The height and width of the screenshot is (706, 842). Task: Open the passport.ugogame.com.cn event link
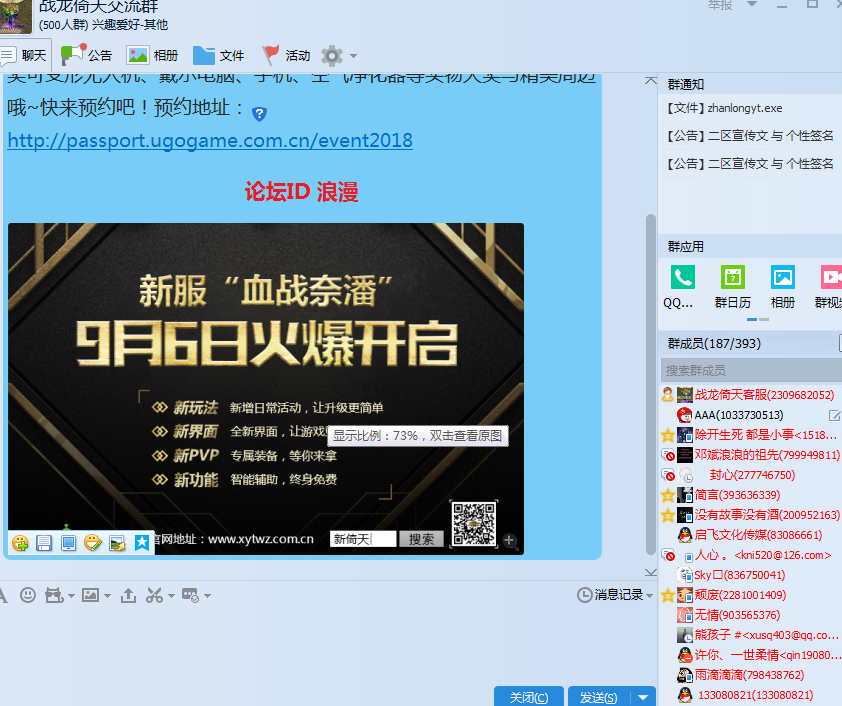[210, 141]
